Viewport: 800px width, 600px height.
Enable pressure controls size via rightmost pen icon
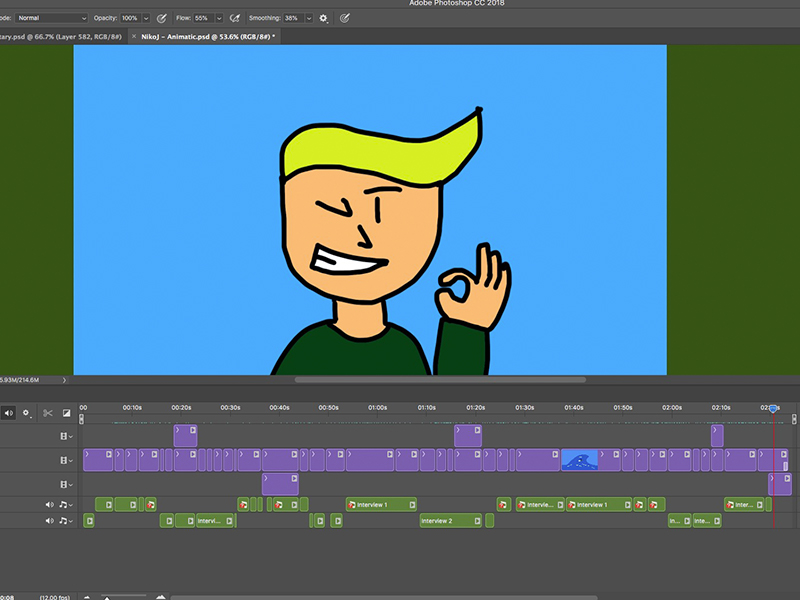pyautogui.click(x=343, y=18)
